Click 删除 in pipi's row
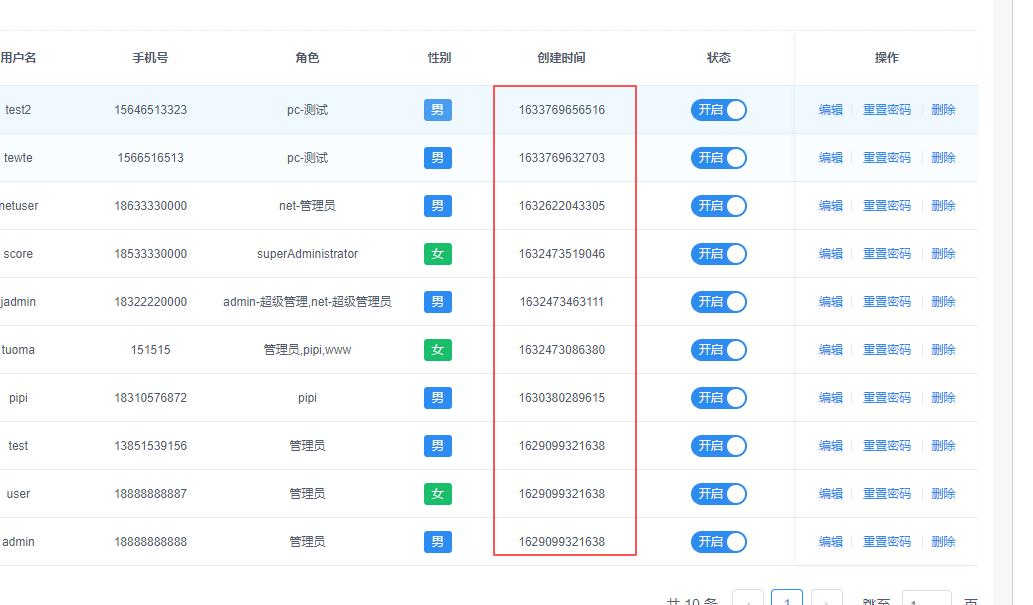This screenshot has width=1033, height=605. click(x=943, y=398)
